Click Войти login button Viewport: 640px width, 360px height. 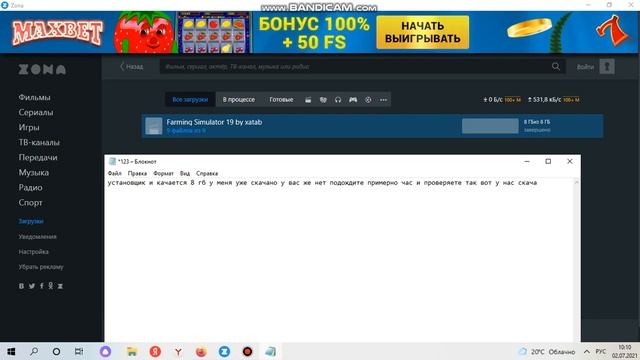tap(585, 67)
